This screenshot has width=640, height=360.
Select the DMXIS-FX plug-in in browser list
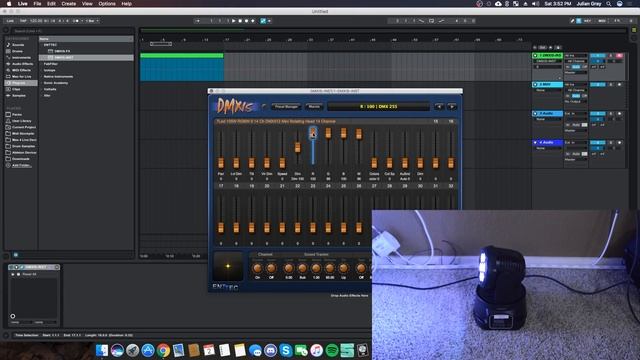(x=62, y=51)
